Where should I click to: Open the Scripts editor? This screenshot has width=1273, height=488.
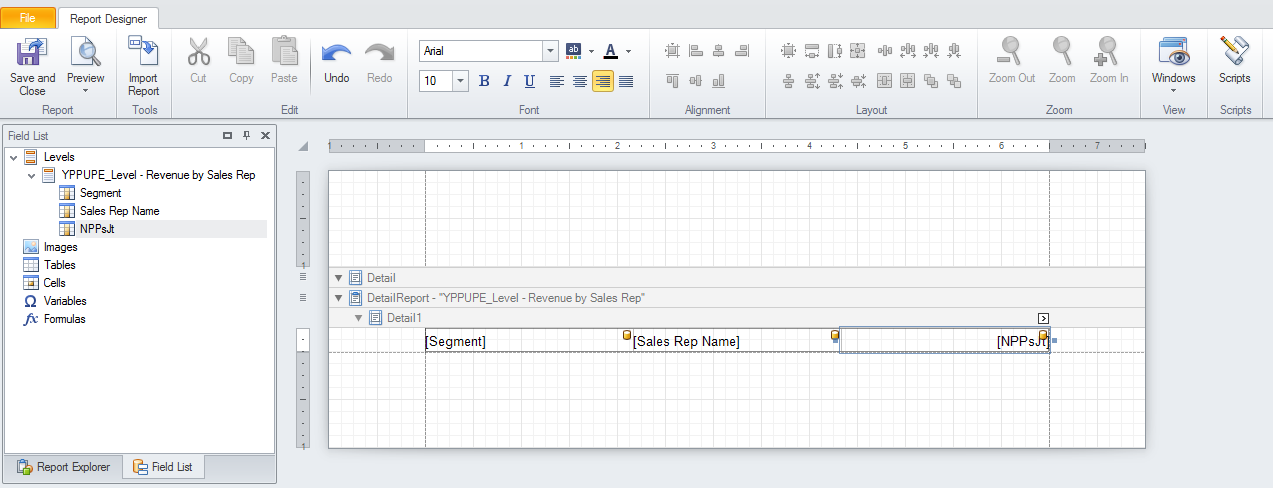coord(1234,52)
